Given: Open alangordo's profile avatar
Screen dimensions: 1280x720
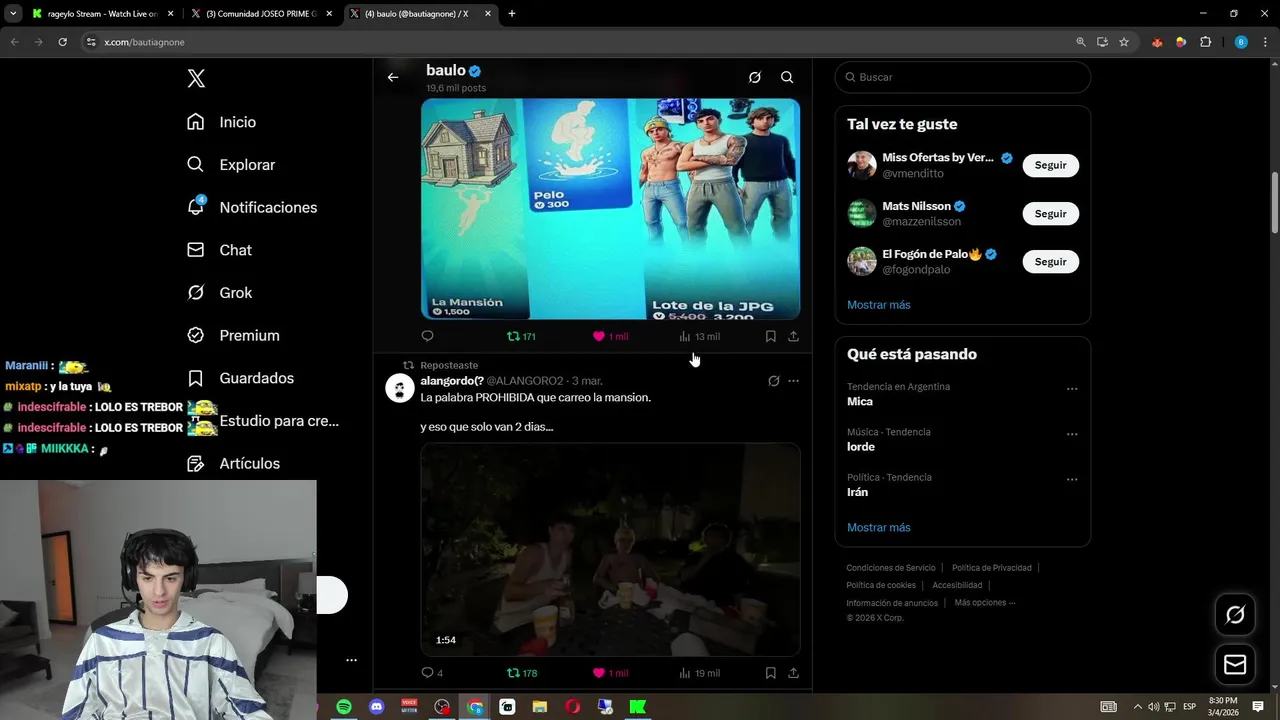Looking at the screenshot, I should [x=400, y=389].
